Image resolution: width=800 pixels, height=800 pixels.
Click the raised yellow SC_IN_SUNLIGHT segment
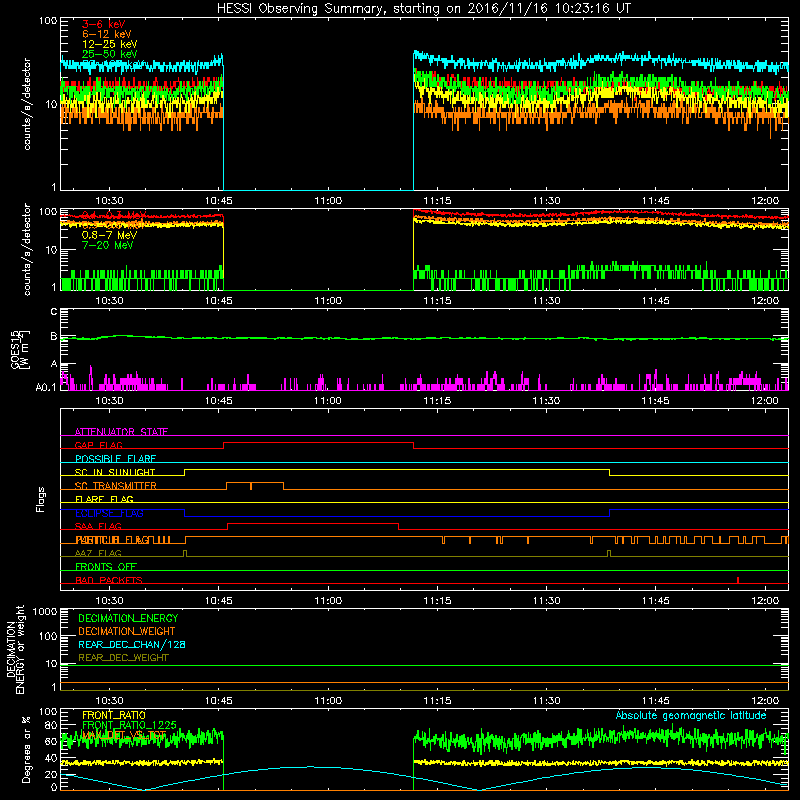(x=397, y=469)
